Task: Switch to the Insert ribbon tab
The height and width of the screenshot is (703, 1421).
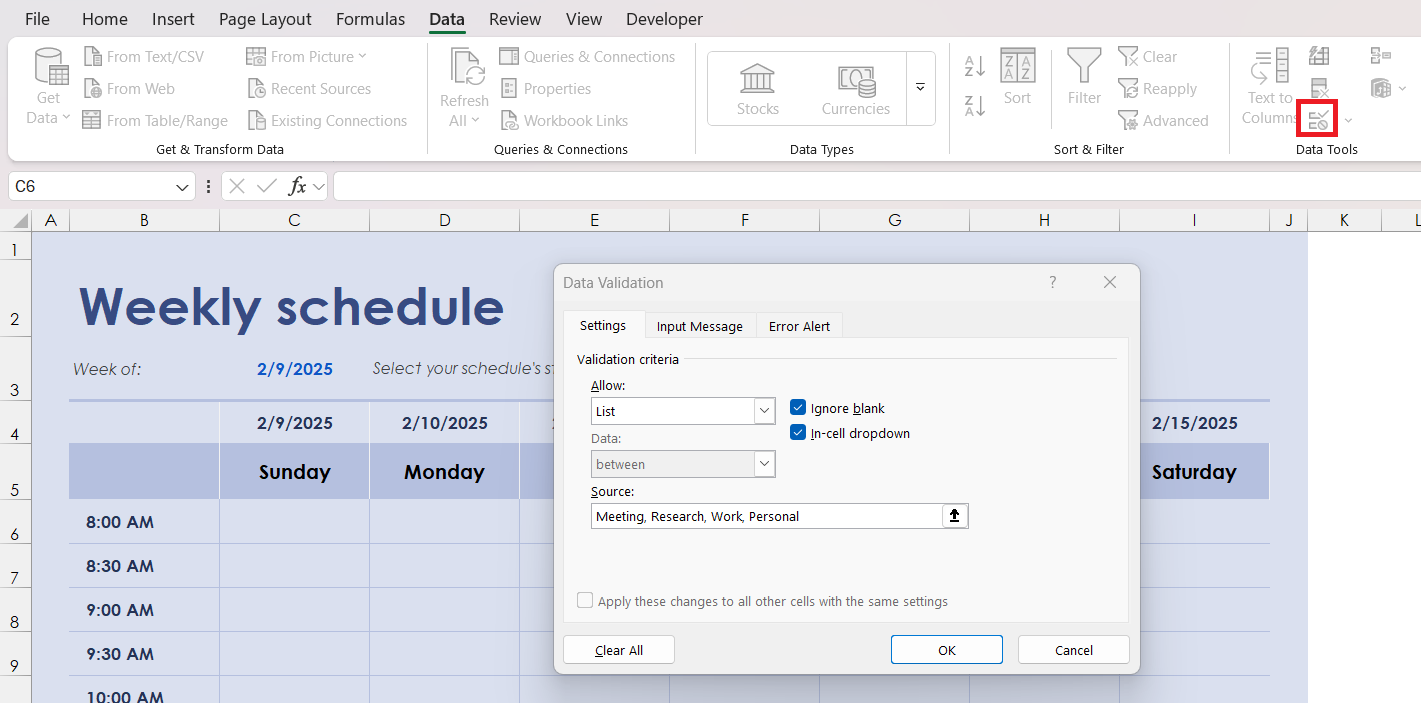Action: [x=173, y=19]
